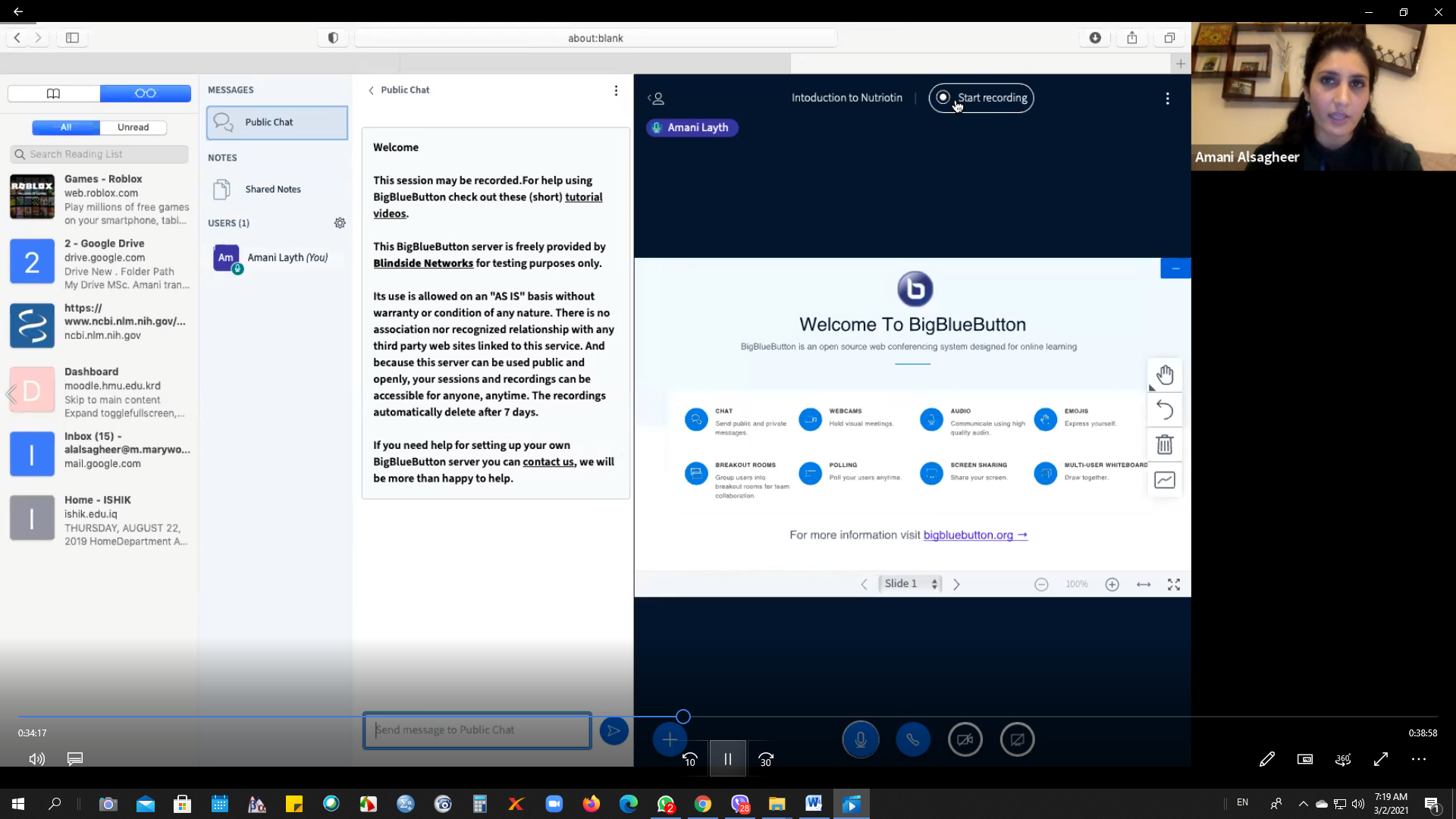Open the browser downloads icon
Screen dimensions: 1456x819
tap(1095, 38)
